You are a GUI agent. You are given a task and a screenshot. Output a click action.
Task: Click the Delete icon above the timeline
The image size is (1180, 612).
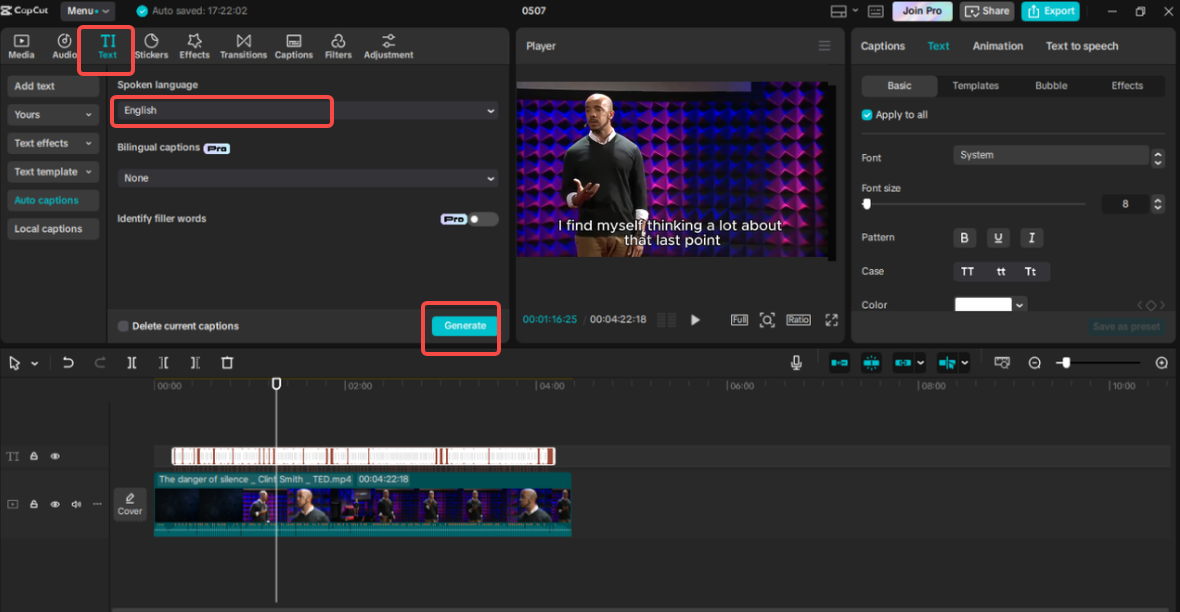coord(227,362)
